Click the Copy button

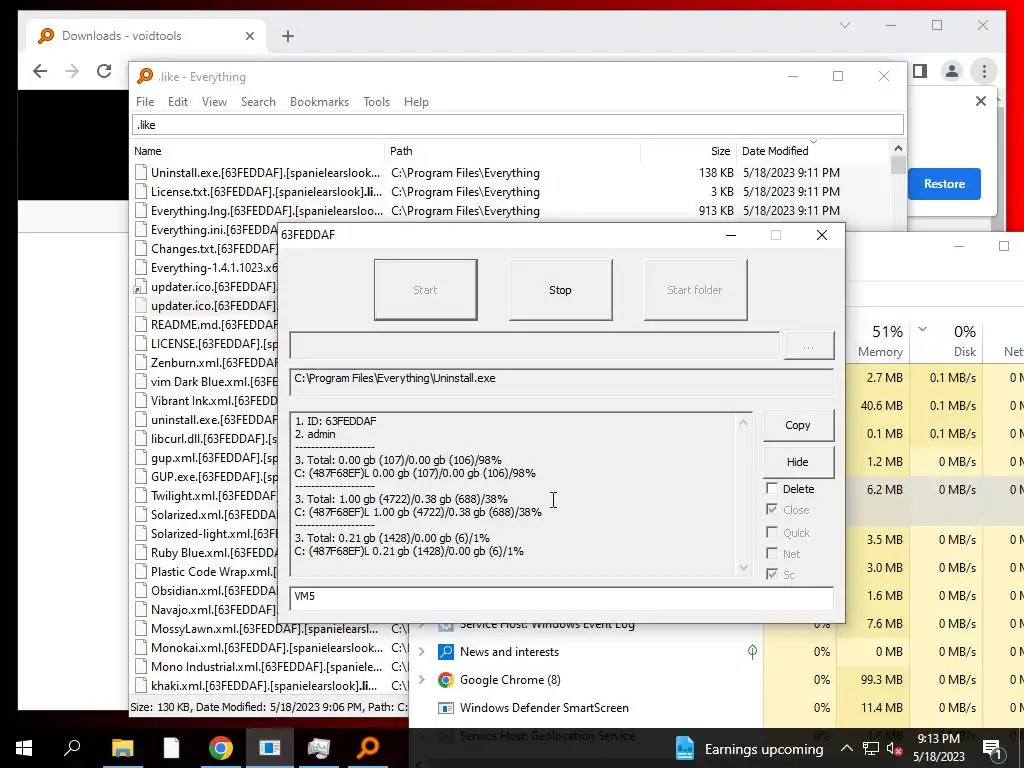(798, 425)
